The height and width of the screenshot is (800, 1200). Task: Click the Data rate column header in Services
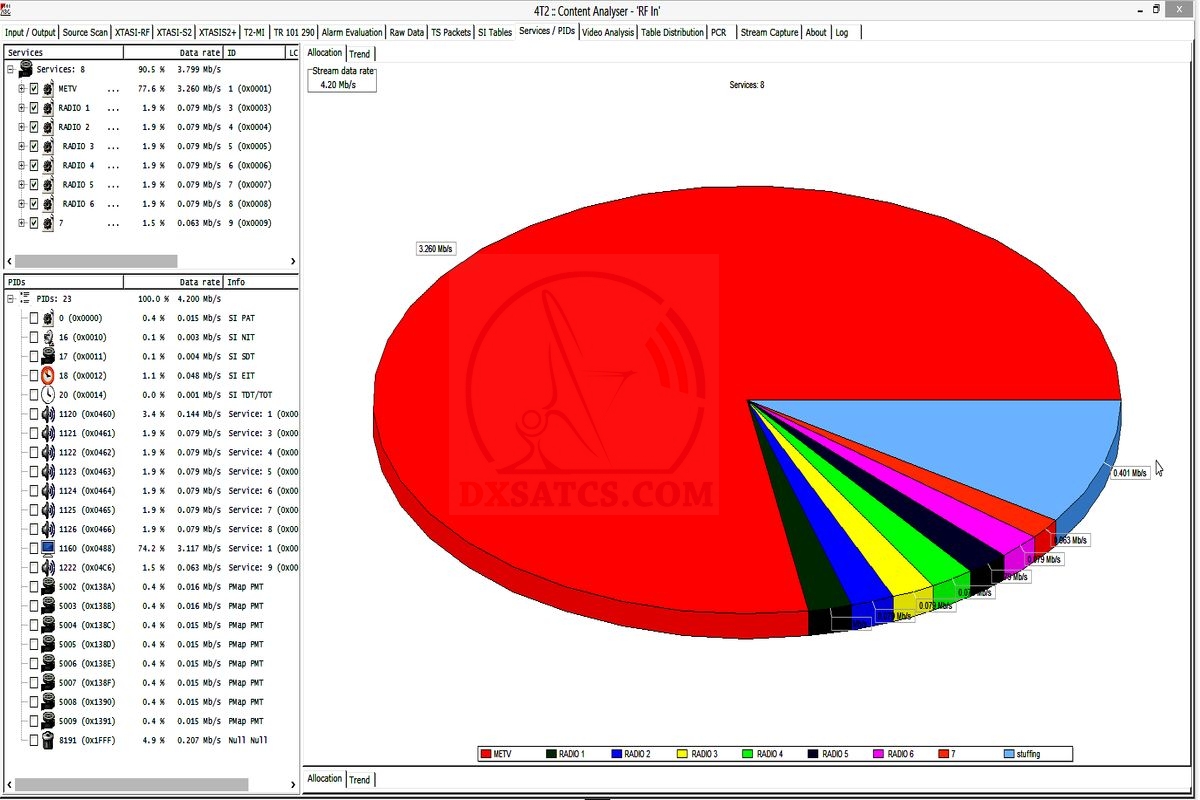click(172, 52)
